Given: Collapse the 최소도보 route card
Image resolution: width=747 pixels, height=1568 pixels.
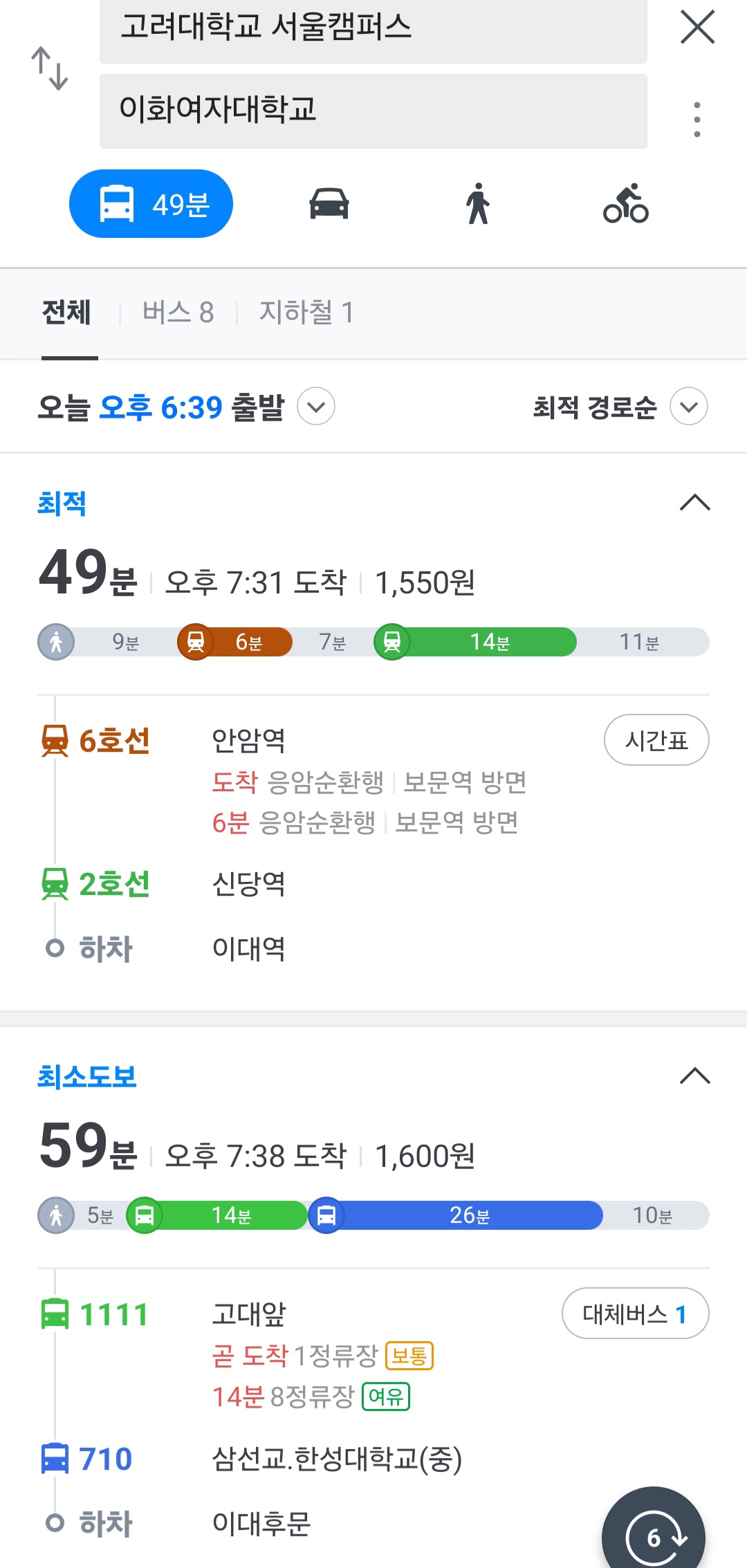Looking at the screenshot, I should click(695, 1076).
